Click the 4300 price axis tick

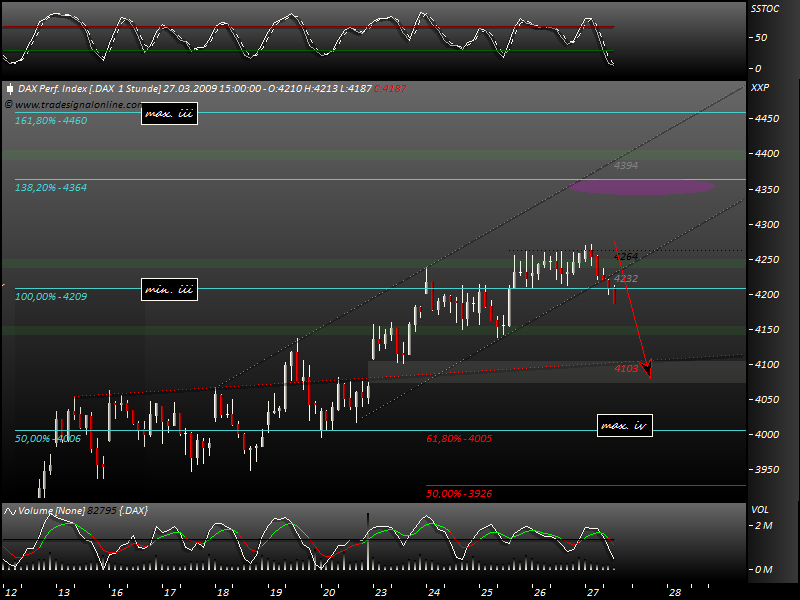(x=767, y=224)
